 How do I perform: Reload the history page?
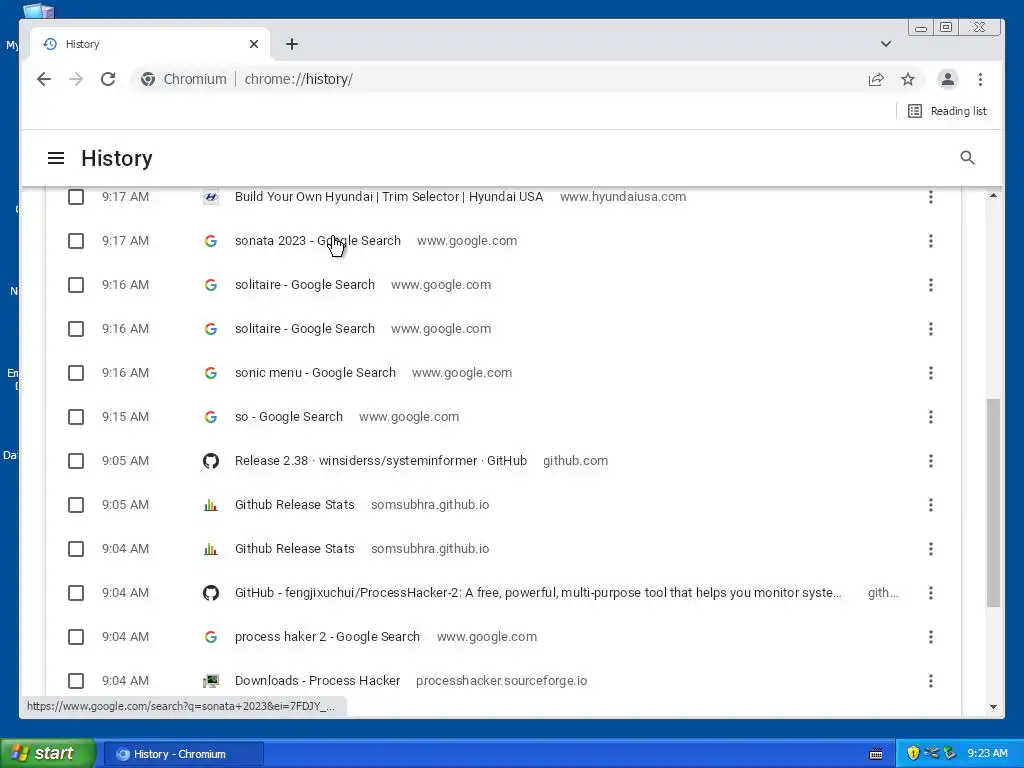[108, 79]
